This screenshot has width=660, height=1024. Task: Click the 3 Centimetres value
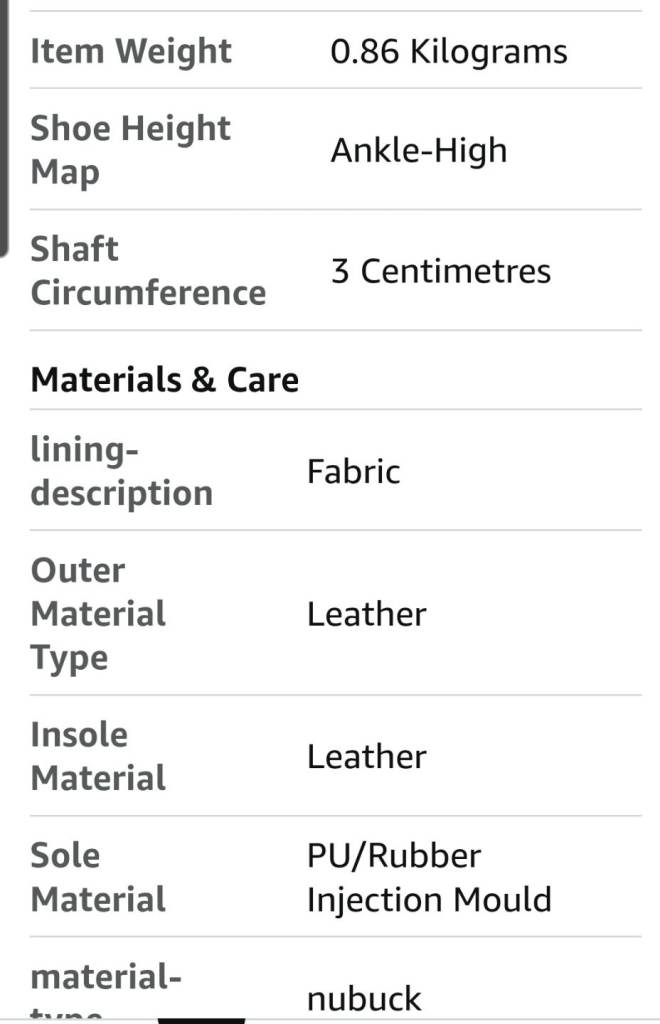pos(441,271)
